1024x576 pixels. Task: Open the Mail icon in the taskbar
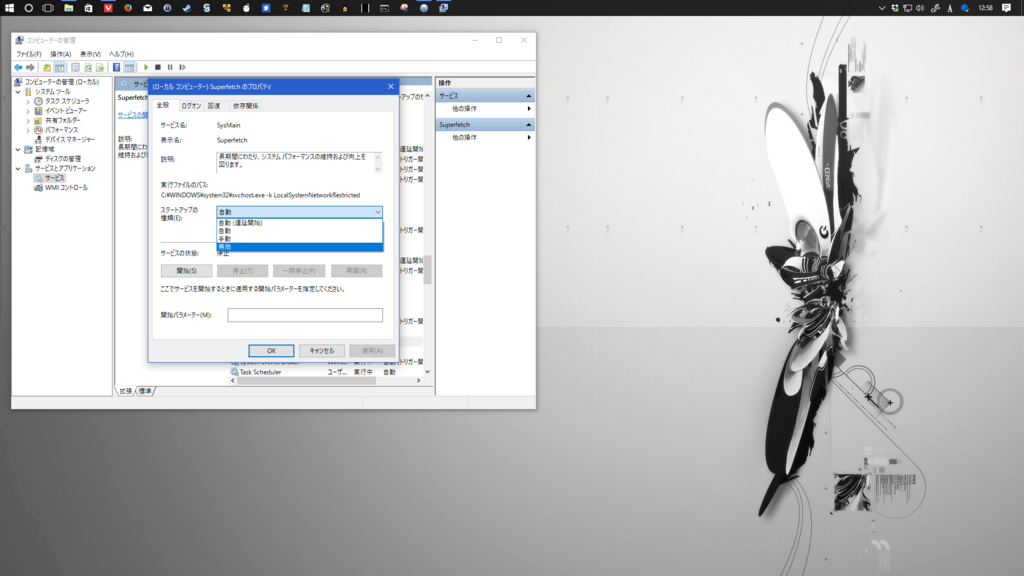148,8
